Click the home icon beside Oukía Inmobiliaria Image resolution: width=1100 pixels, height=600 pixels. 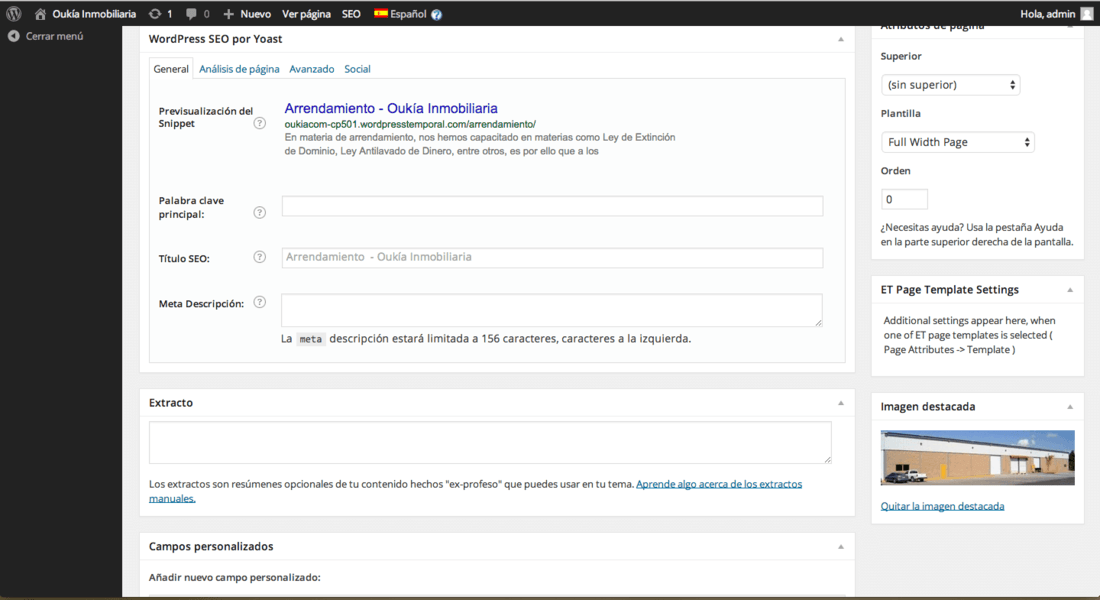tap(40, 14)
